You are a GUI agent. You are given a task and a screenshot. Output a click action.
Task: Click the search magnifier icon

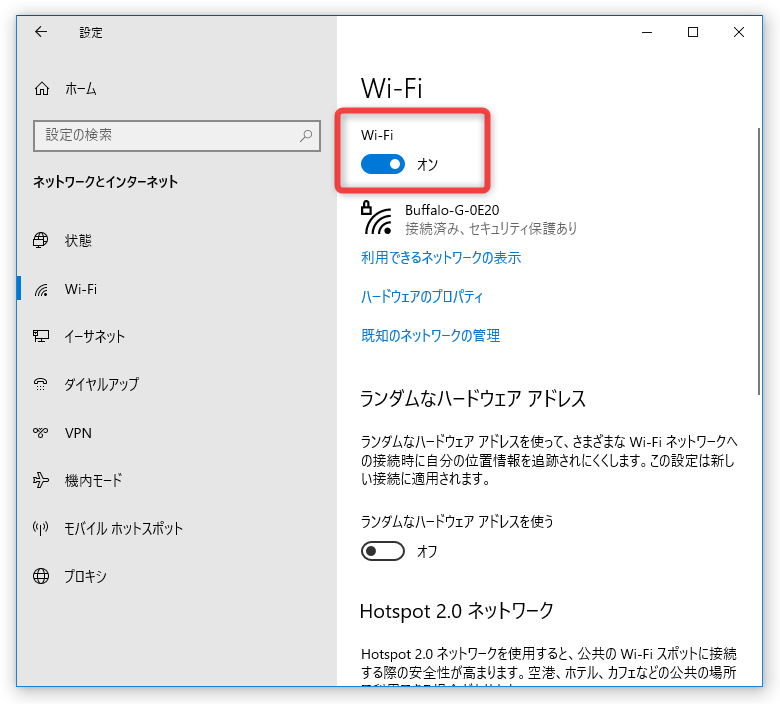pyautogui.click(x=305, y=135)
